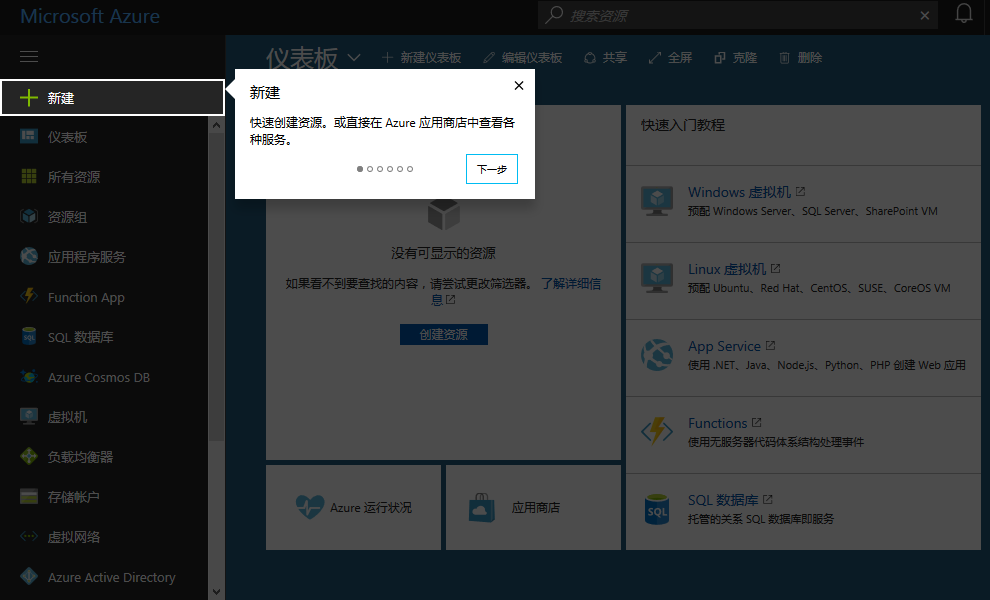Viewport: 990px width, 600px height.
Task: Open Function App lightning icon
Action: pos(29,297)
